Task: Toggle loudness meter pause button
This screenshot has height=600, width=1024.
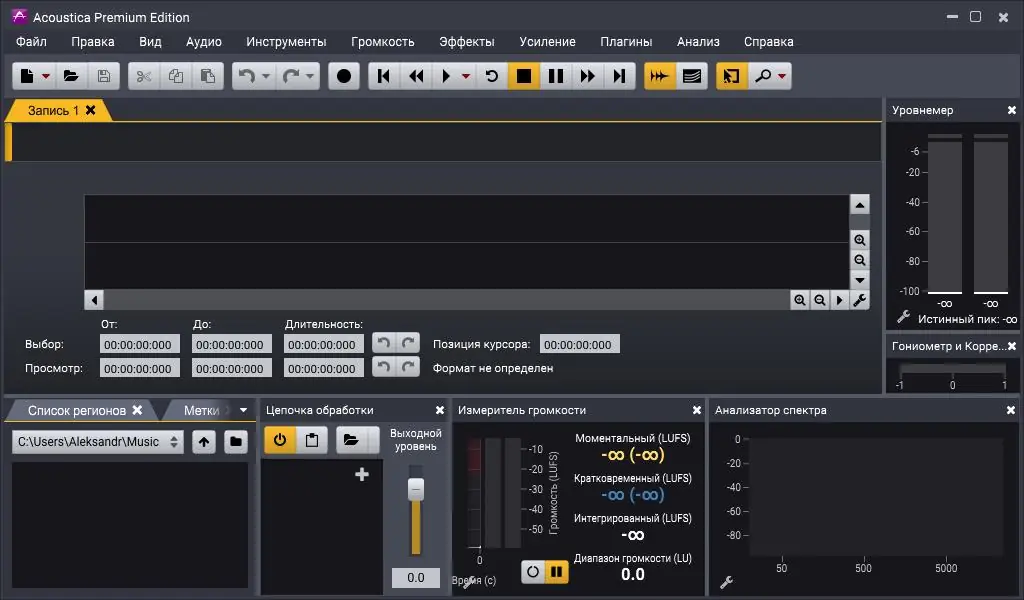Action: [x=556, y=572]
